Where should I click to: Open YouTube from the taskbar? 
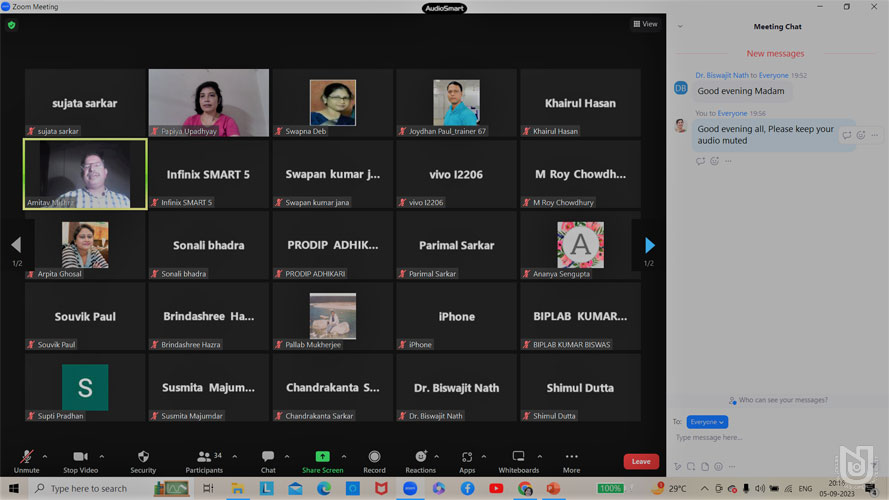(x=496, y=488)
